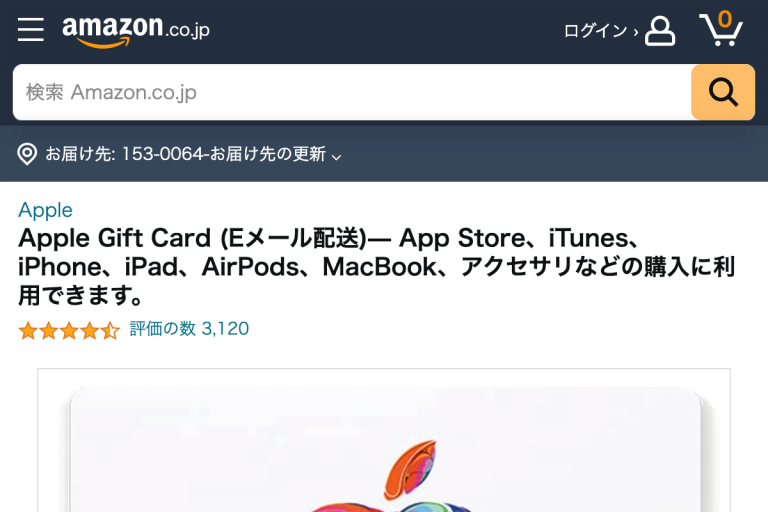The image size is (768, 512).
Task: Expand the chevron beside お届け先の更新
Action: click(x=336, y=157)
